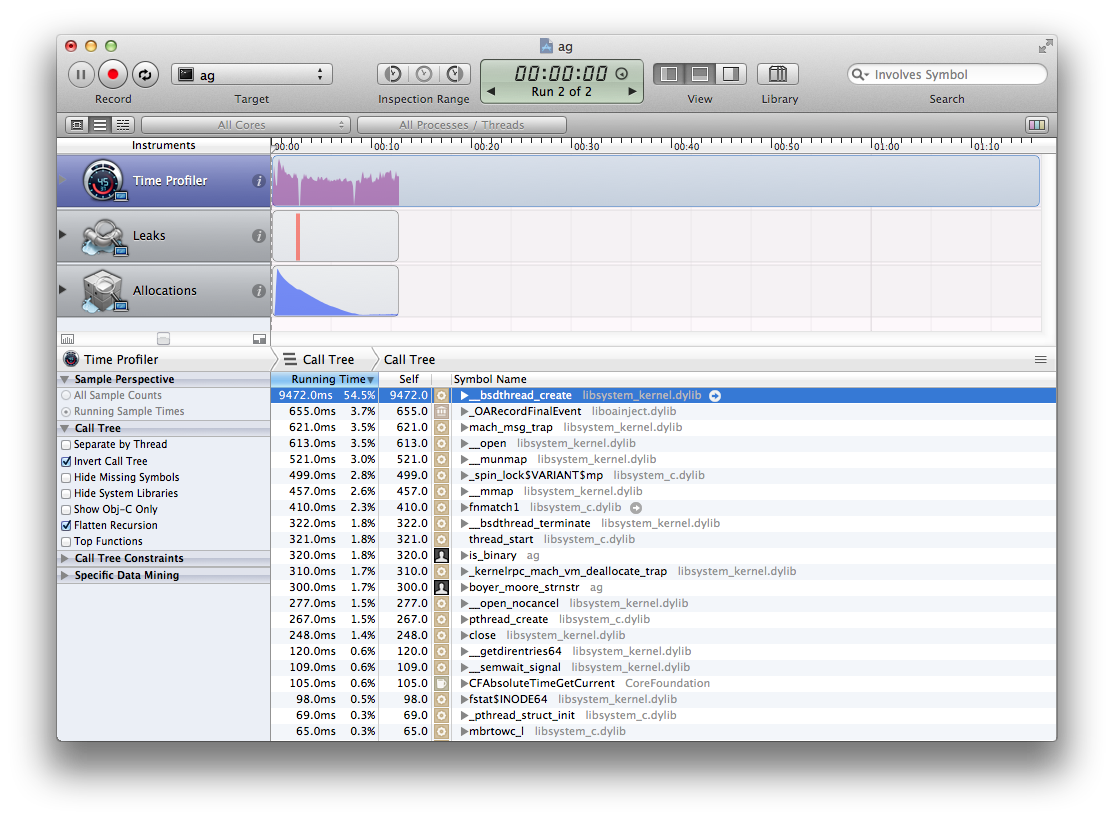Set inspection range start marker button

393,74
